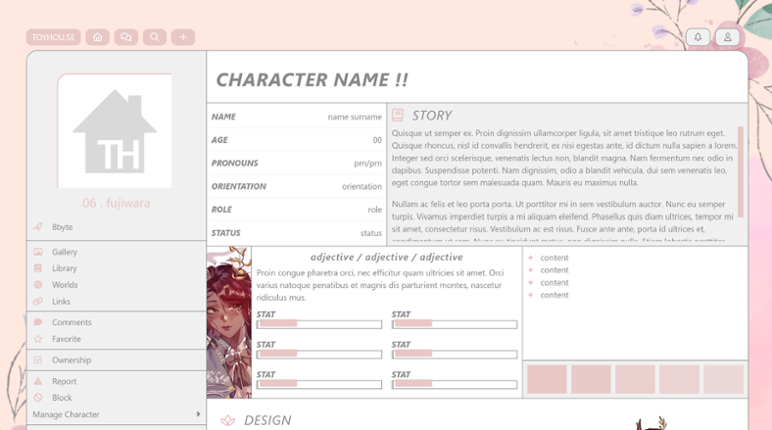Click the Favorite star icon
772x430 pixels.
click(38, 339)
